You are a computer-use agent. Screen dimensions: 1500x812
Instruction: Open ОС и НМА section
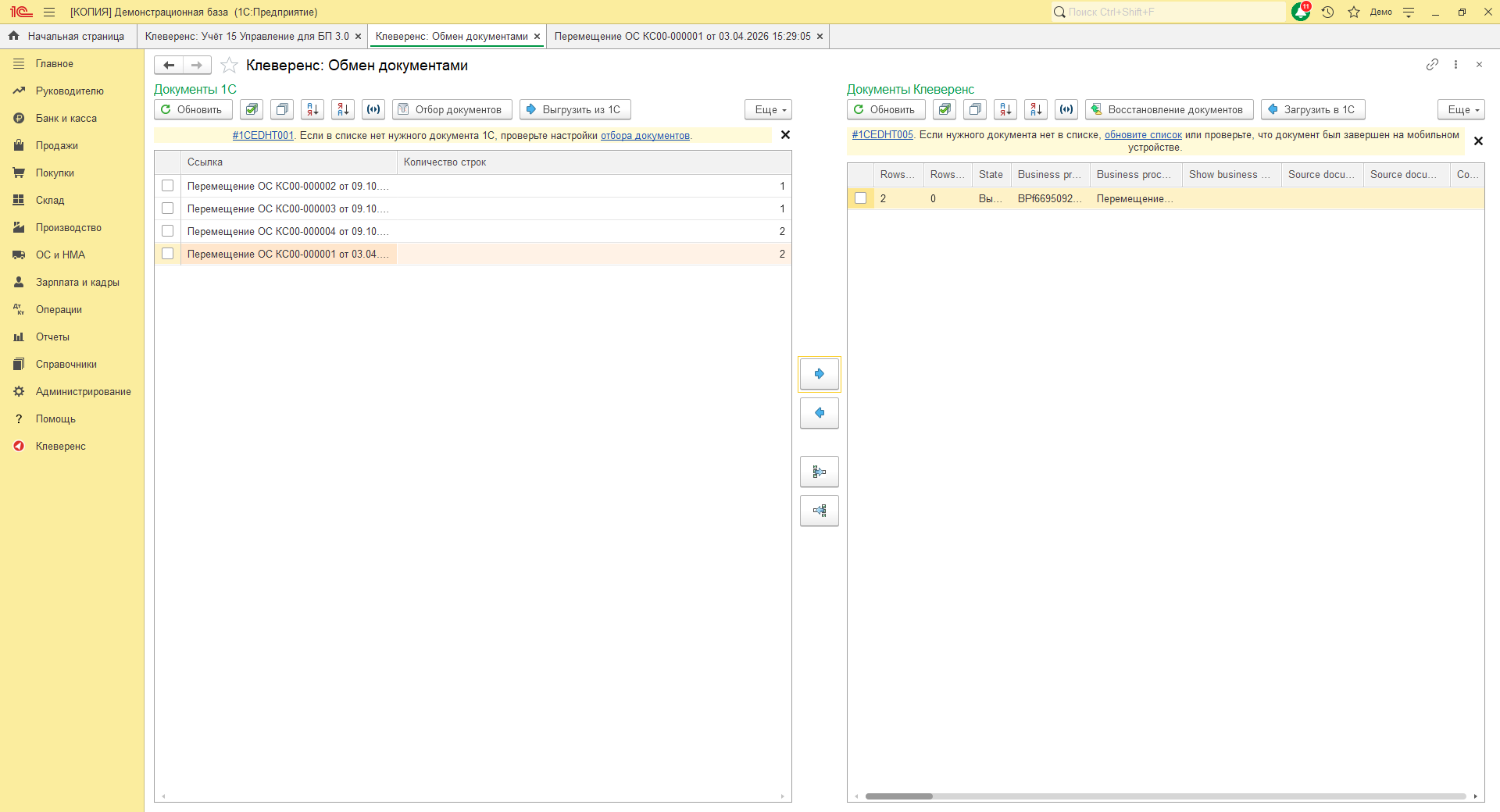60,255
